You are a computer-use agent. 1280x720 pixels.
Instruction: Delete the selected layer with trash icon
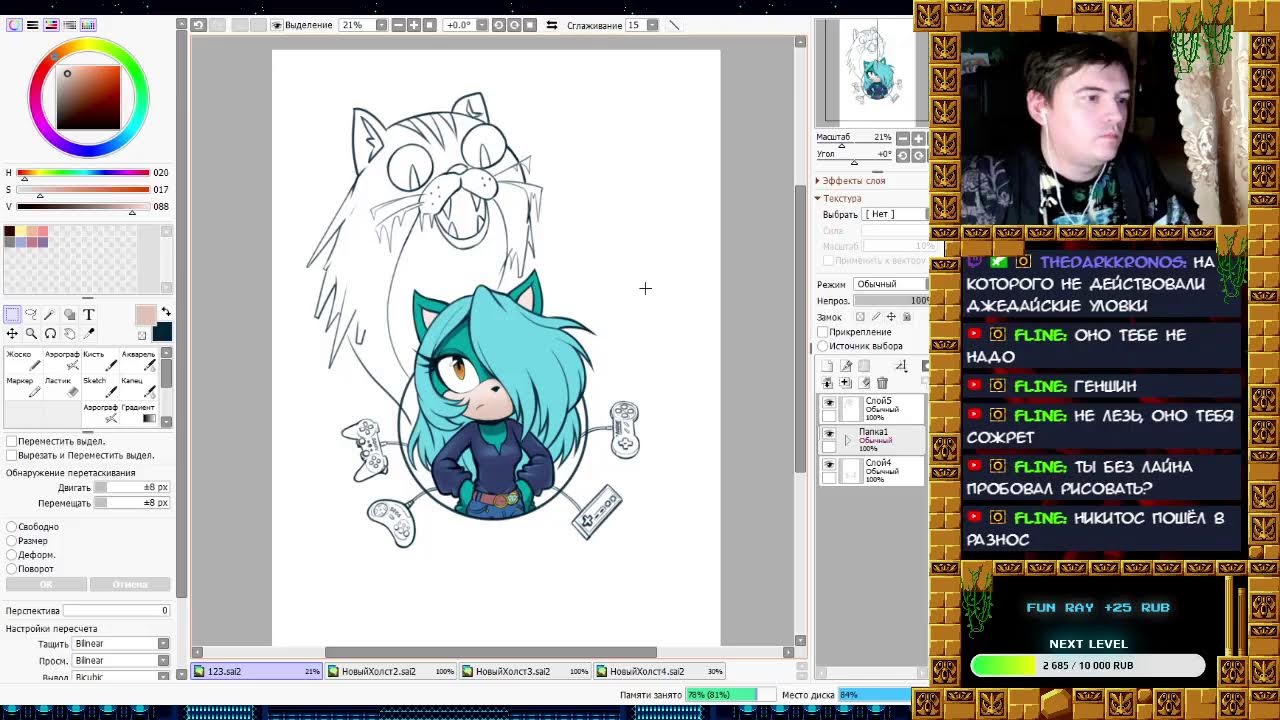tap(882, 383)
